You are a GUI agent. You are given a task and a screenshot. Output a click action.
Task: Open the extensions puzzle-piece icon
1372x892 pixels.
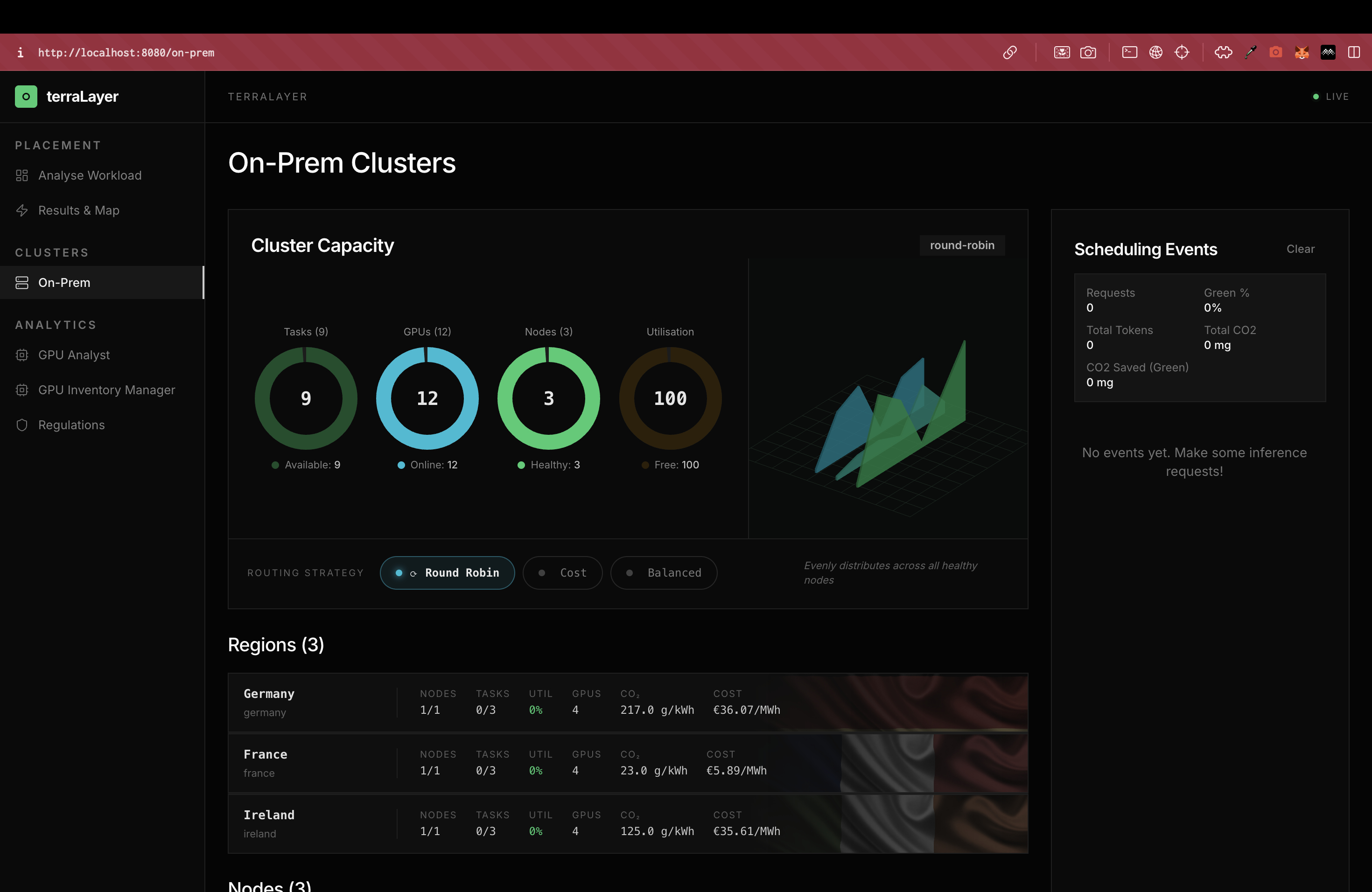tap(1223, 52)
